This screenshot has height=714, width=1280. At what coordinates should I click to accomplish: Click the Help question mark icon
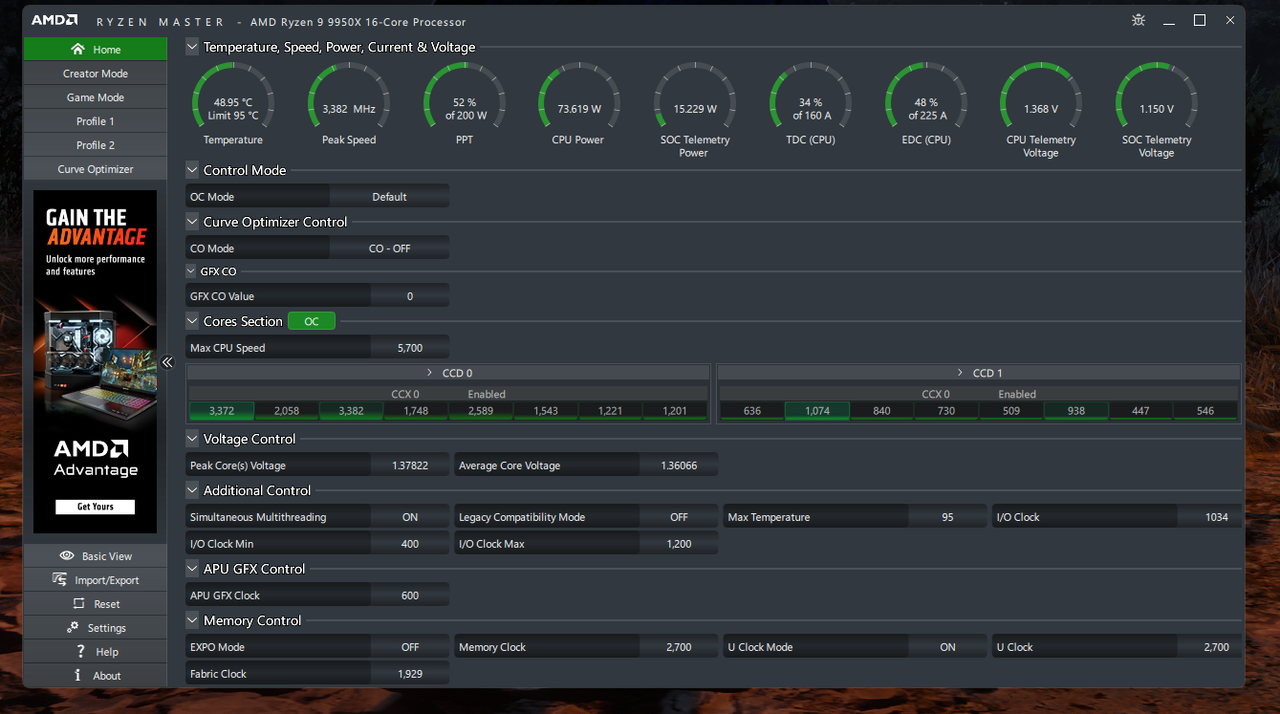[80, 652]
